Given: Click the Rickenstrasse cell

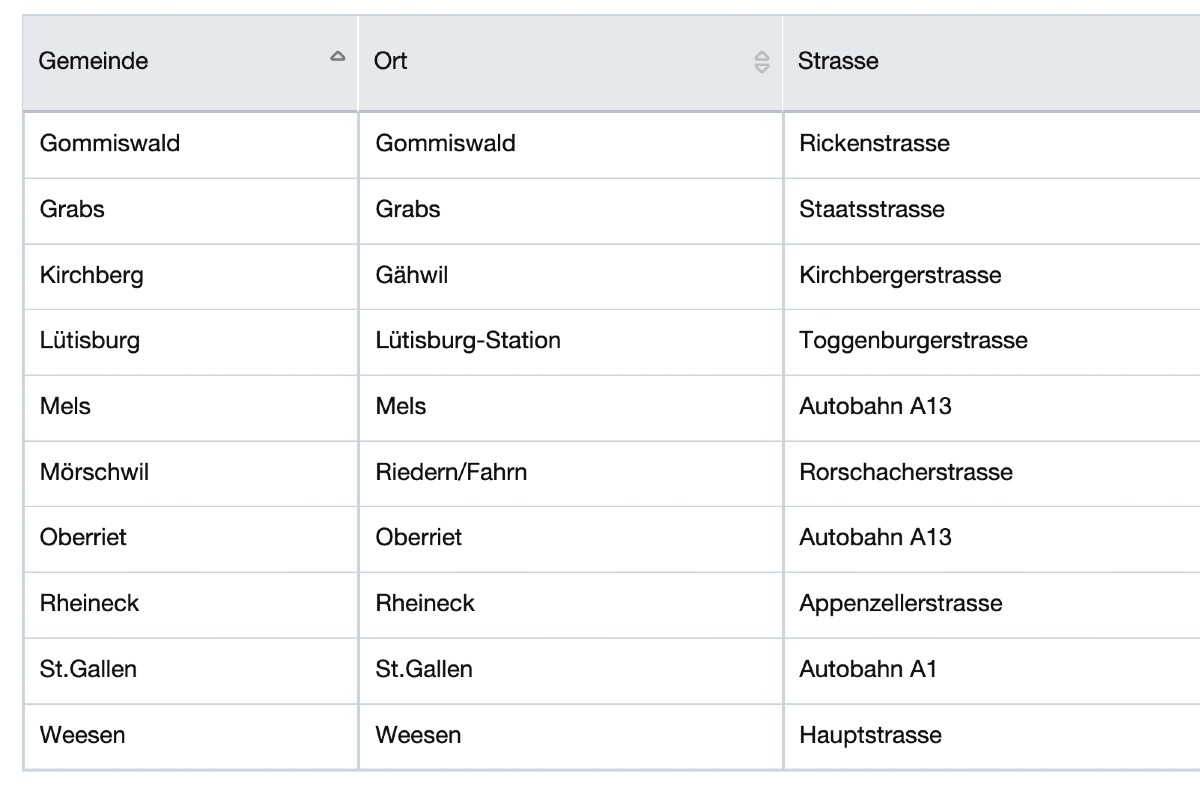Looking at the screenshot, I should click(x=874, y=143).
